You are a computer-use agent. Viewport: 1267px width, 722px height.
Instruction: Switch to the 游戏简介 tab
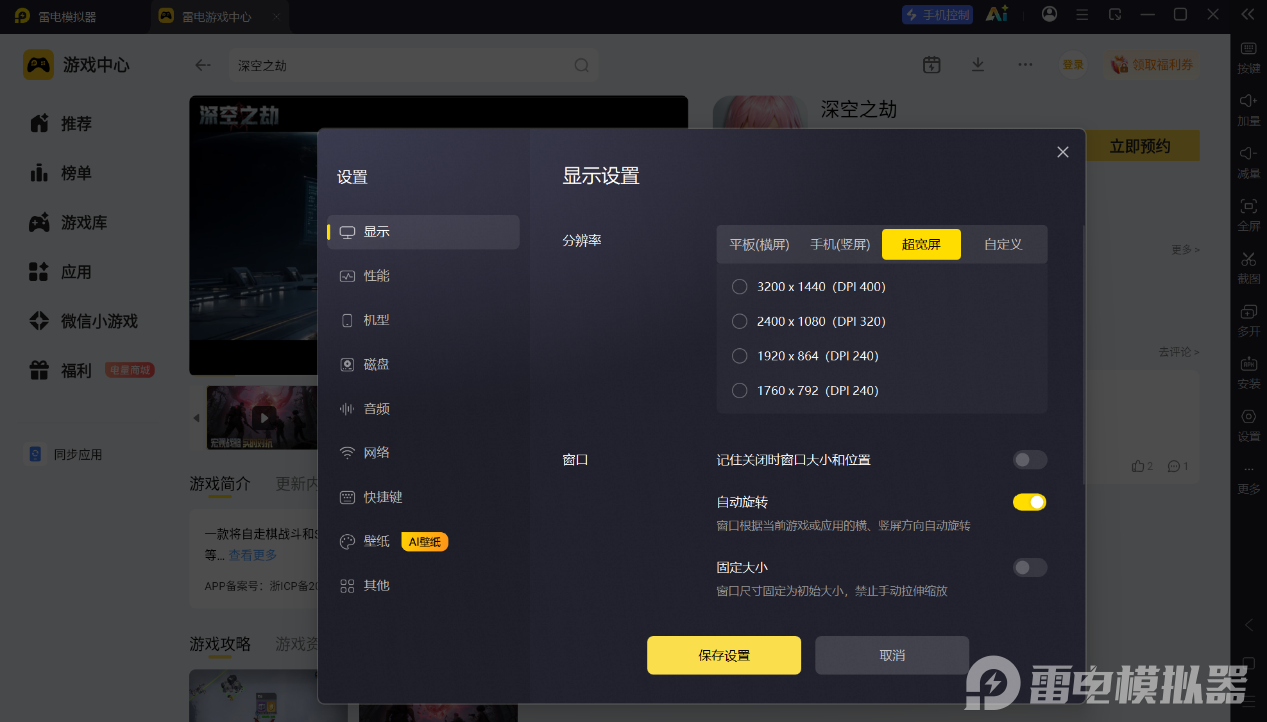(220, 484)
